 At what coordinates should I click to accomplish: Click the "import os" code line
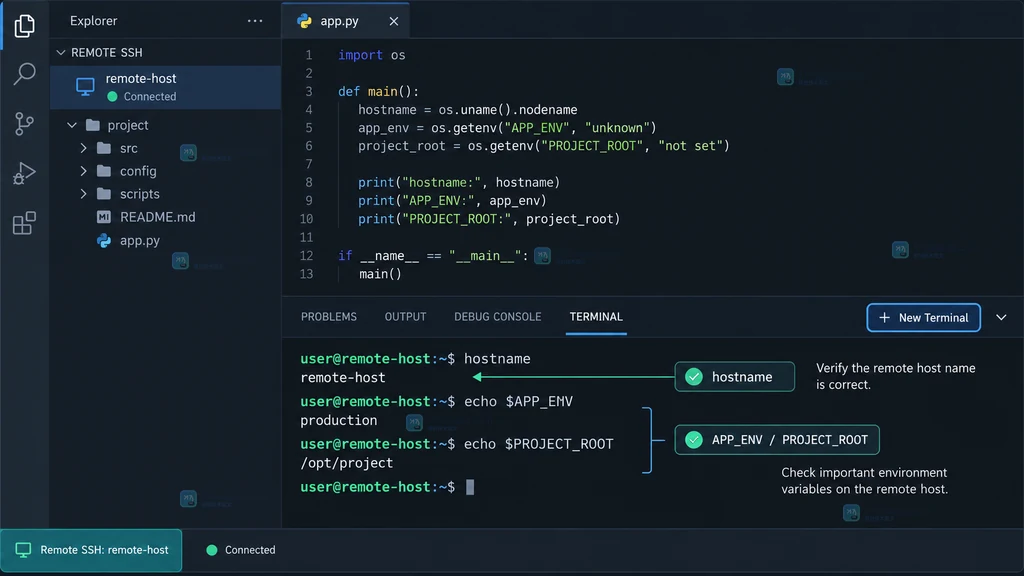coord(372,55)
